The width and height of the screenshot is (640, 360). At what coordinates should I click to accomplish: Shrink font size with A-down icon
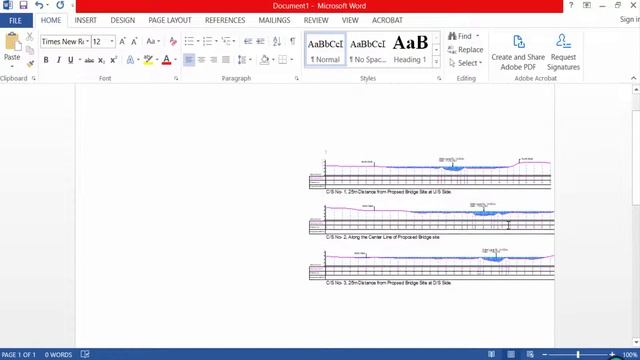point(134,41)
